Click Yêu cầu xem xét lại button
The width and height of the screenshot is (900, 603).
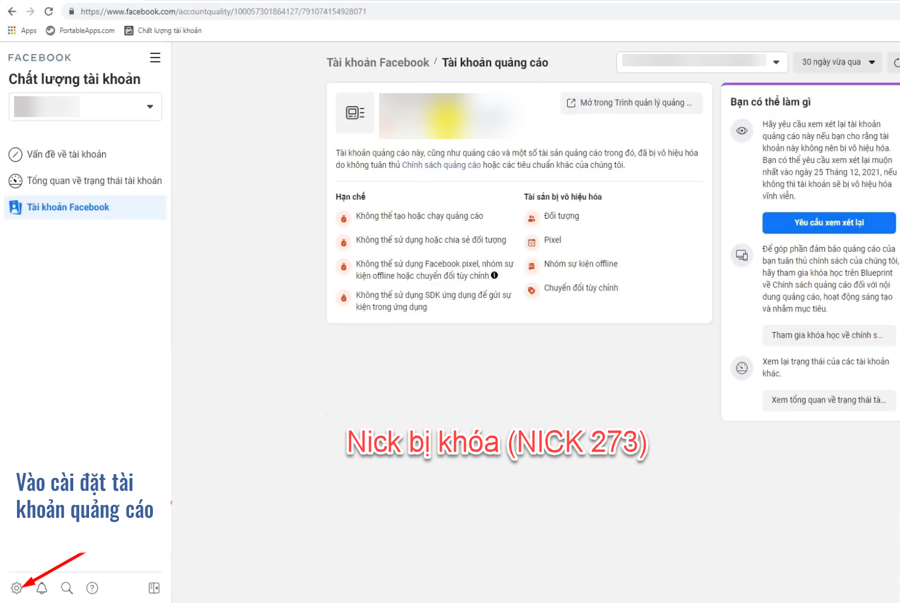tap(828, 223)
